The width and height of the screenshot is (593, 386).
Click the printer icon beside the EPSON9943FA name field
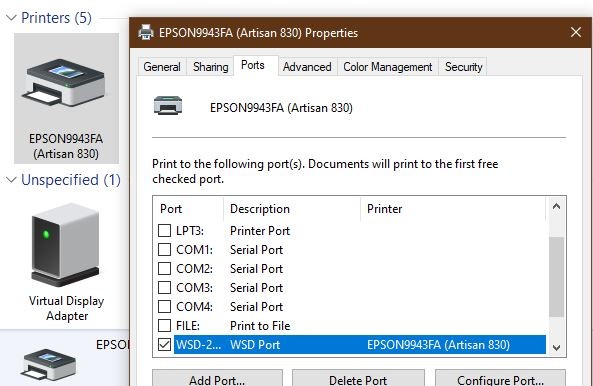[168, 105]
